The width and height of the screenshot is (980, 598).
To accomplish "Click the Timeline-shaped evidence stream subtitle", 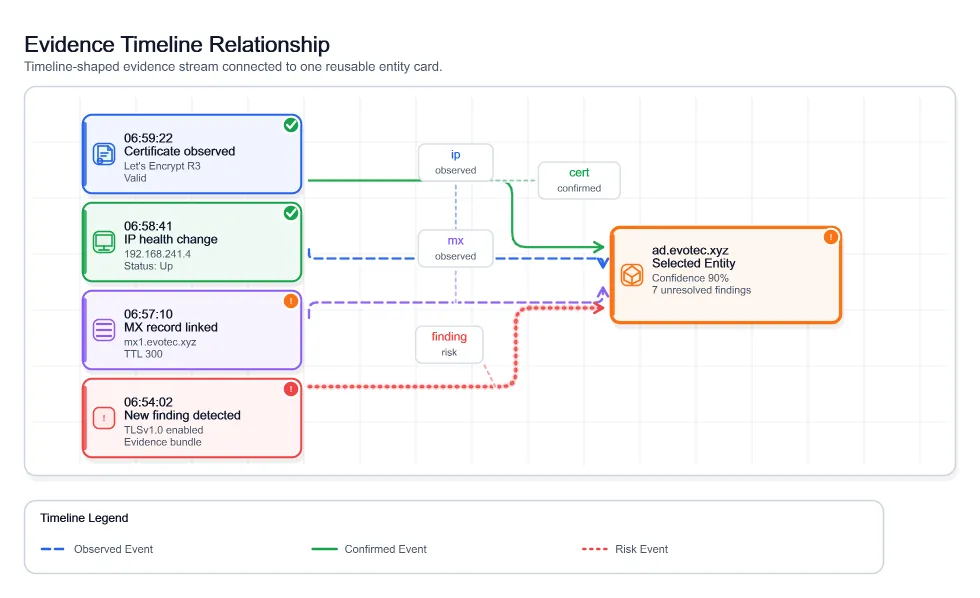I will [x=233, y=67].
